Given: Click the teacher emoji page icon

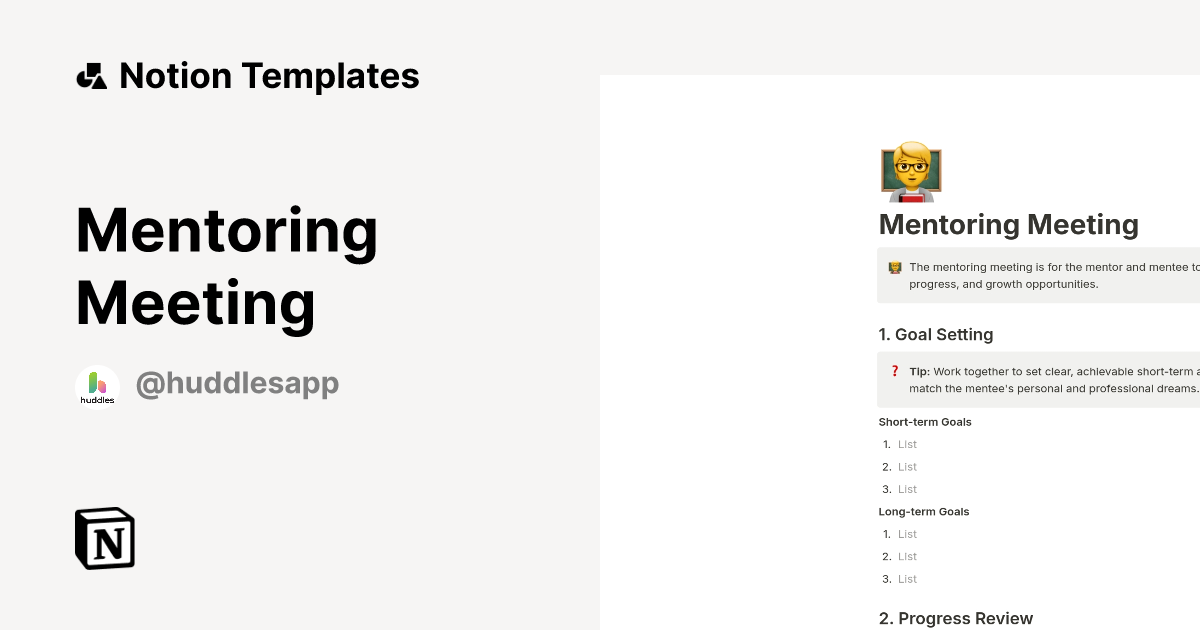Looking at the screenshot, I should [x=911, y=171].
